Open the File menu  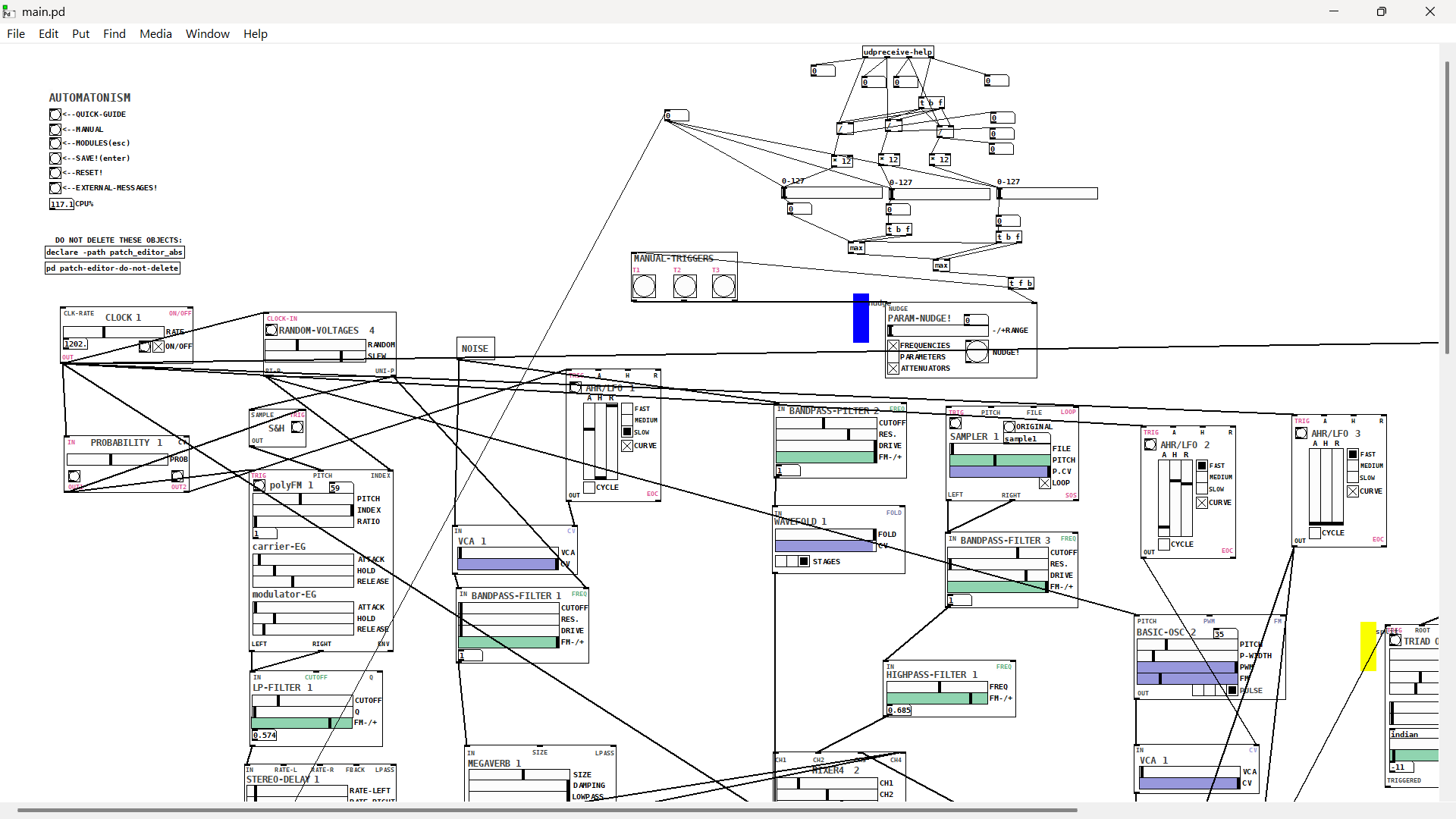click(16, 34)
